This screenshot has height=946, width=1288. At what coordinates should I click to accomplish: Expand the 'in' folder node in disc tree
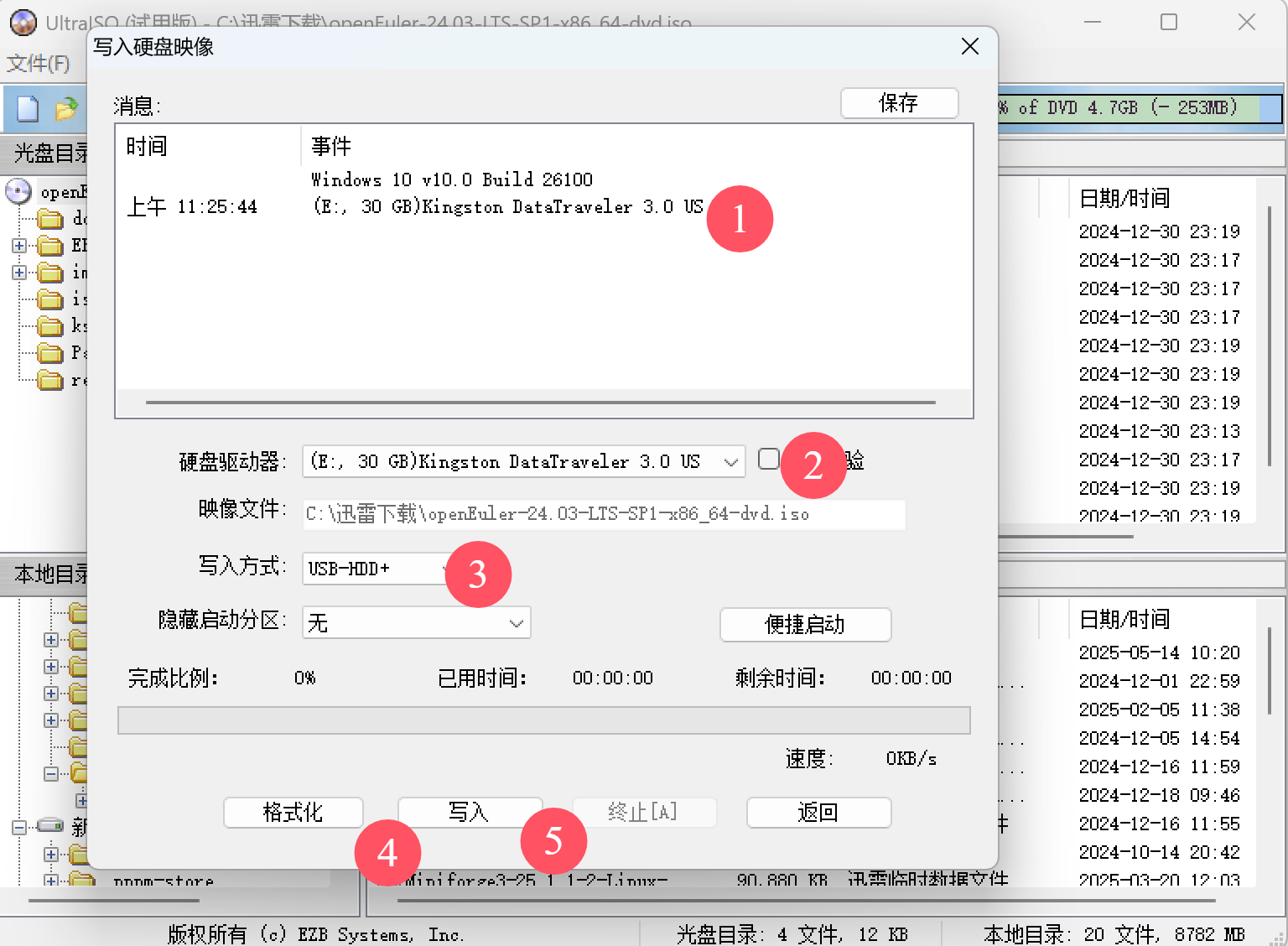pos(19,273)
